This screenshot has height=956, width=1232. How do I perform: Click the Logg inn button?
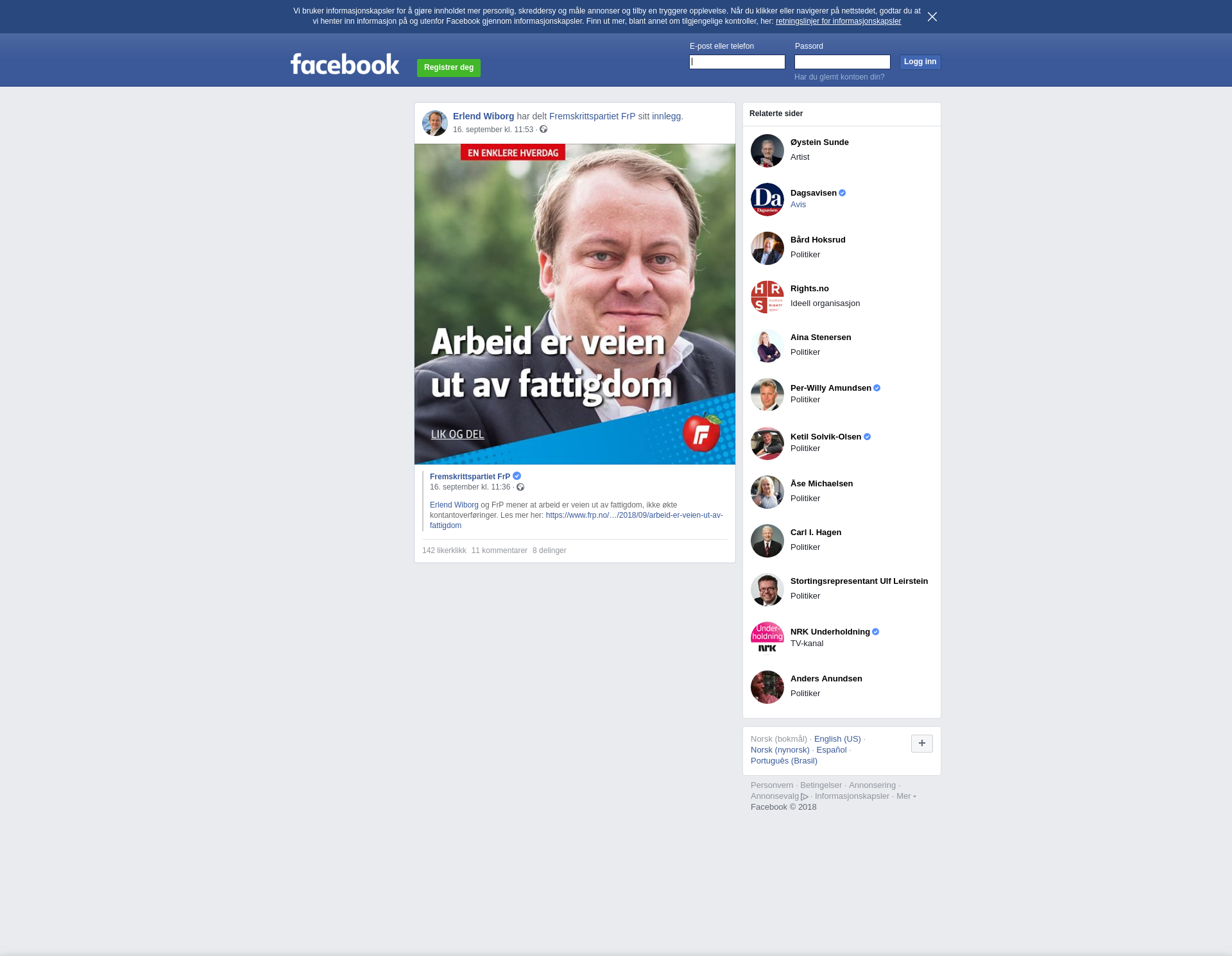(920, 62)
